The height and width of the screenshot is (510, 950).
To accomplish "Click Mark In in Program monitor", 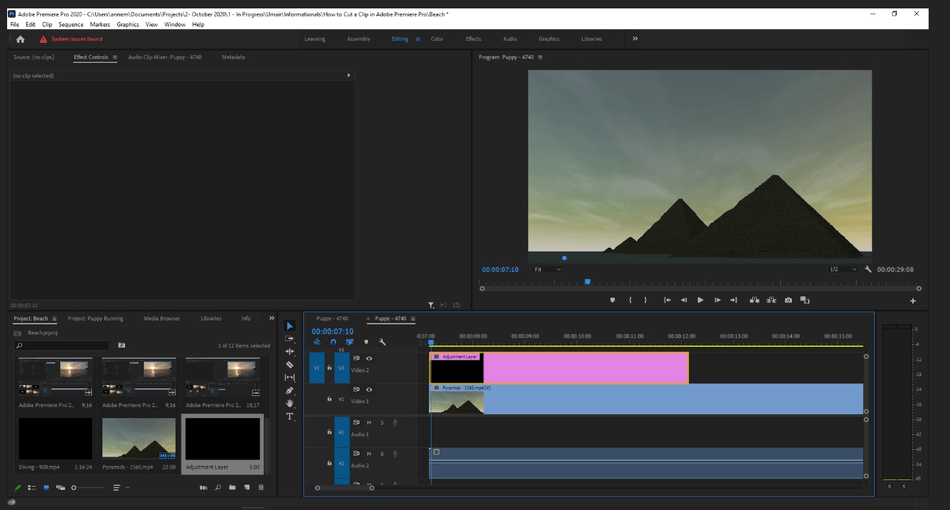I will pos(630,300).
